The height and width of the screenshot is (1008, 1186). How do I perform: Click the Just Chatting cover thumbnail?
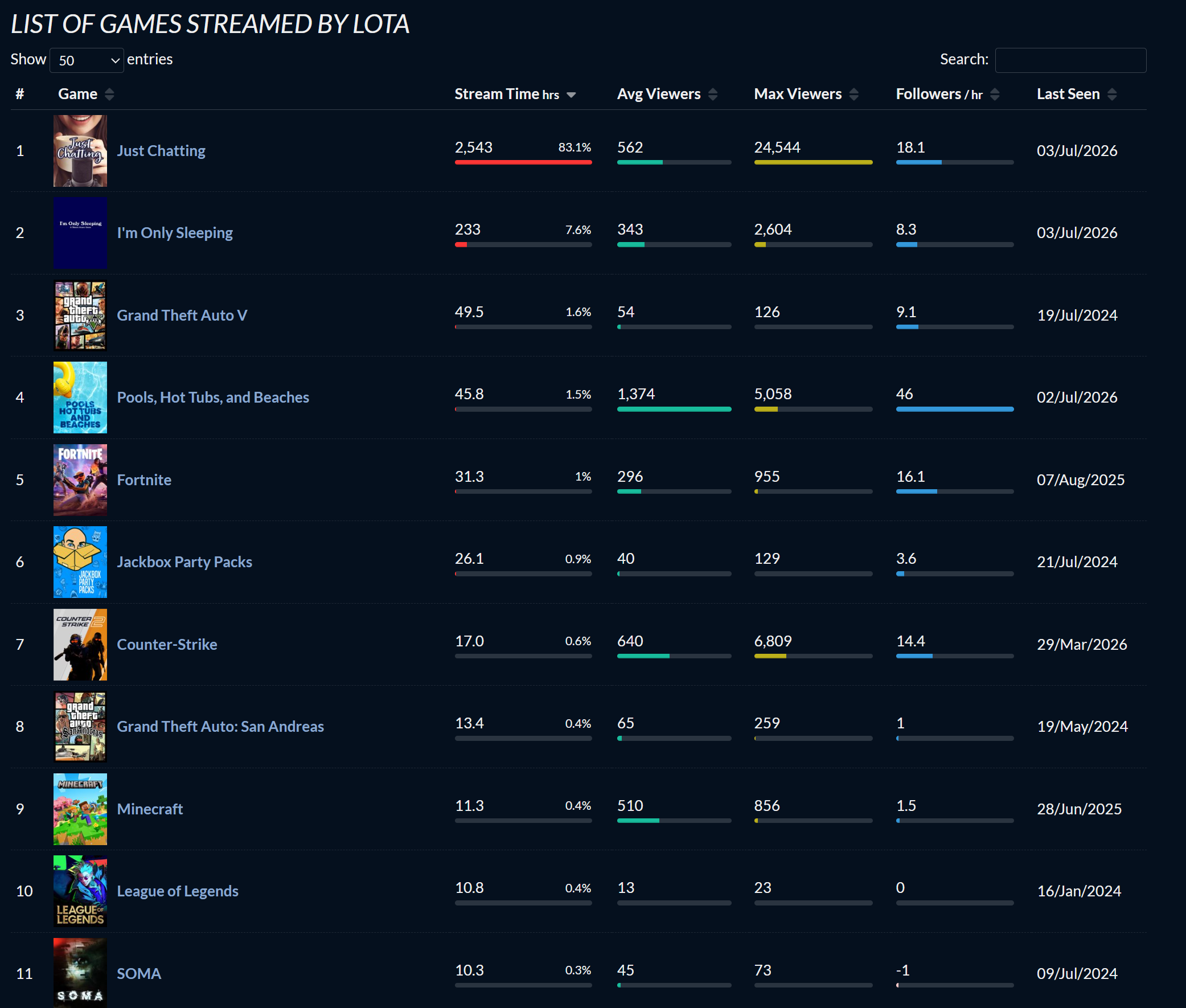point(80,151)
